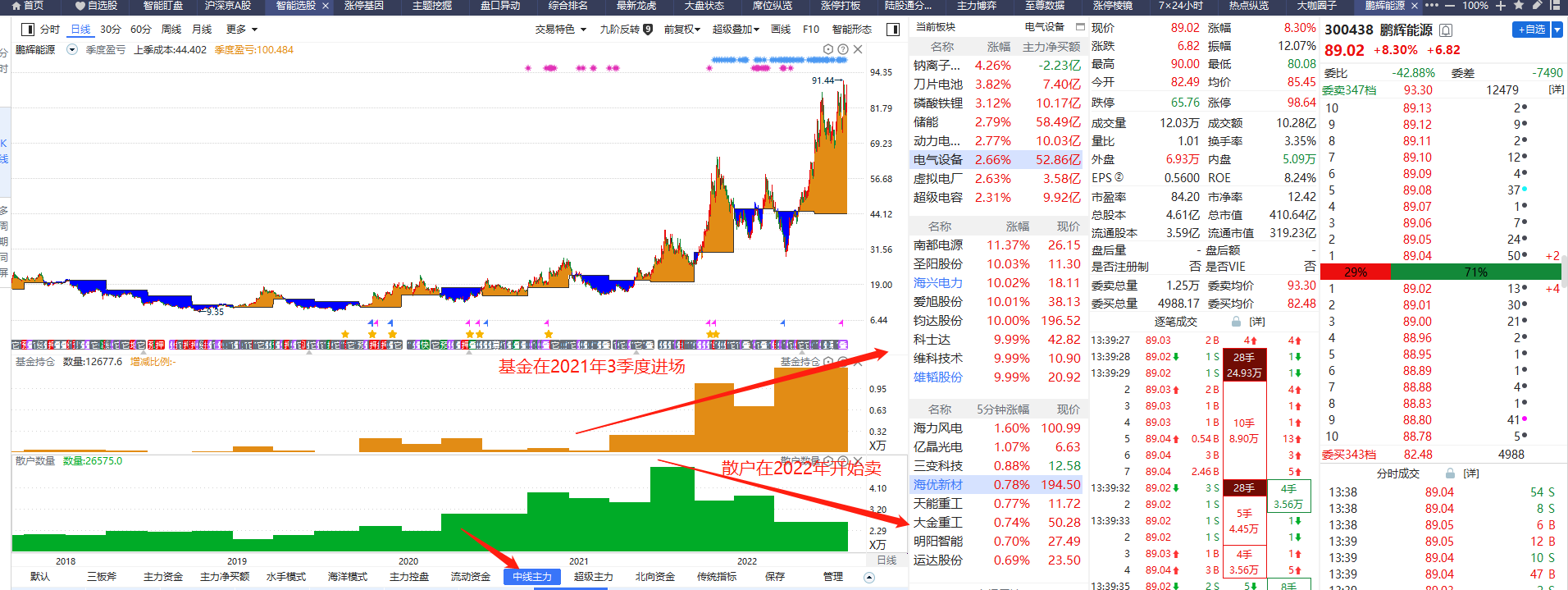Click the lock icon beside 分时成交
The image size is (1568, 590).
pyautogui.click(x=1450, y=473)
